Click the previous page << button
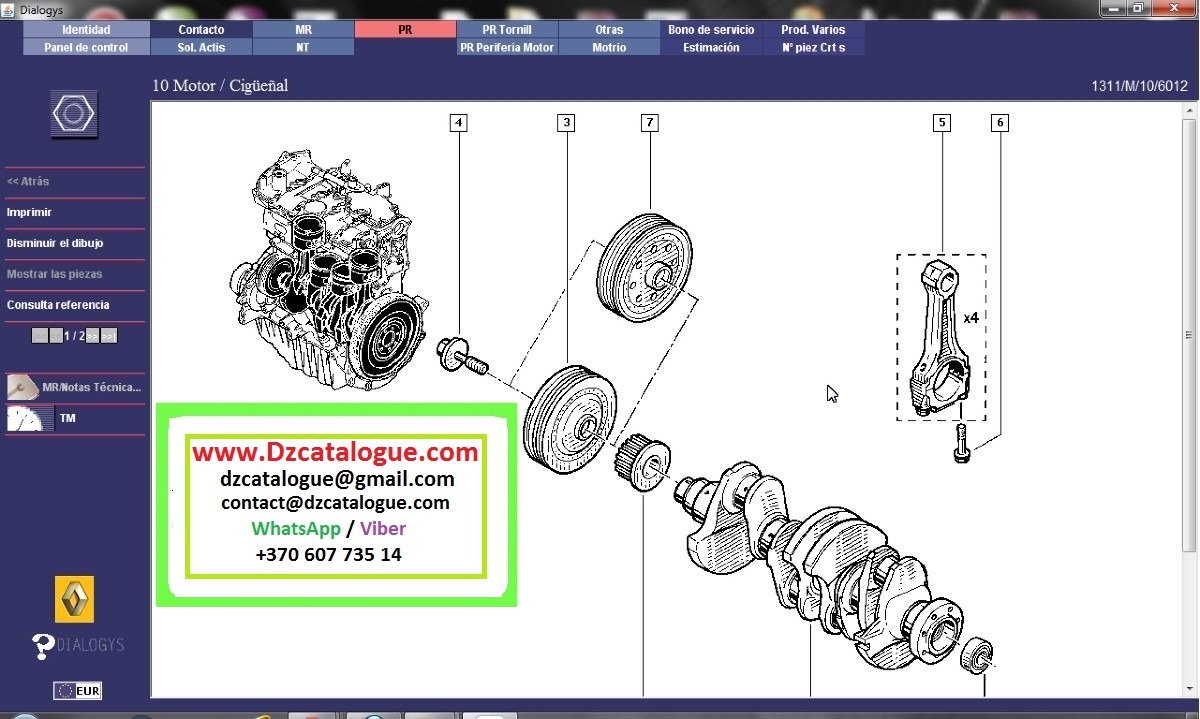 click(x=56, y=336)
